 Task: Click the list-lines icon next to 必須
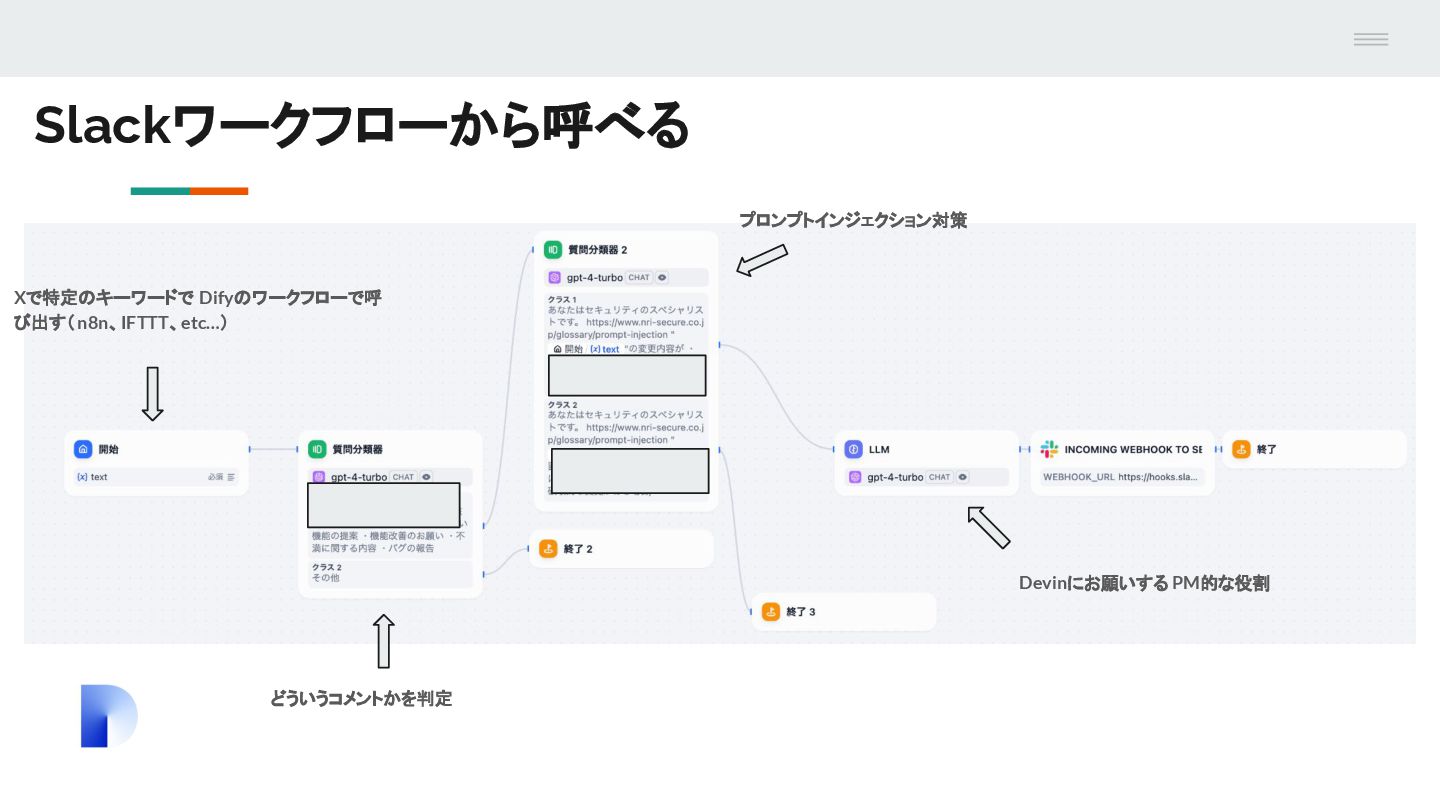tap(232, 477)
